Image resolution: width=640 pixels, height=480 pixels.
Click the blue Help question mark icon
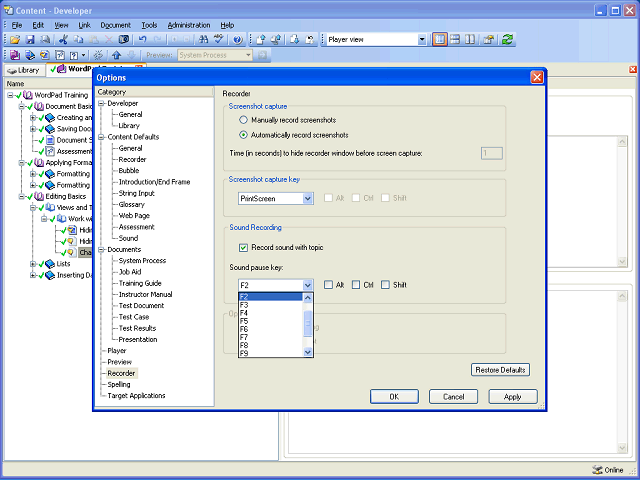click(238, 40)
